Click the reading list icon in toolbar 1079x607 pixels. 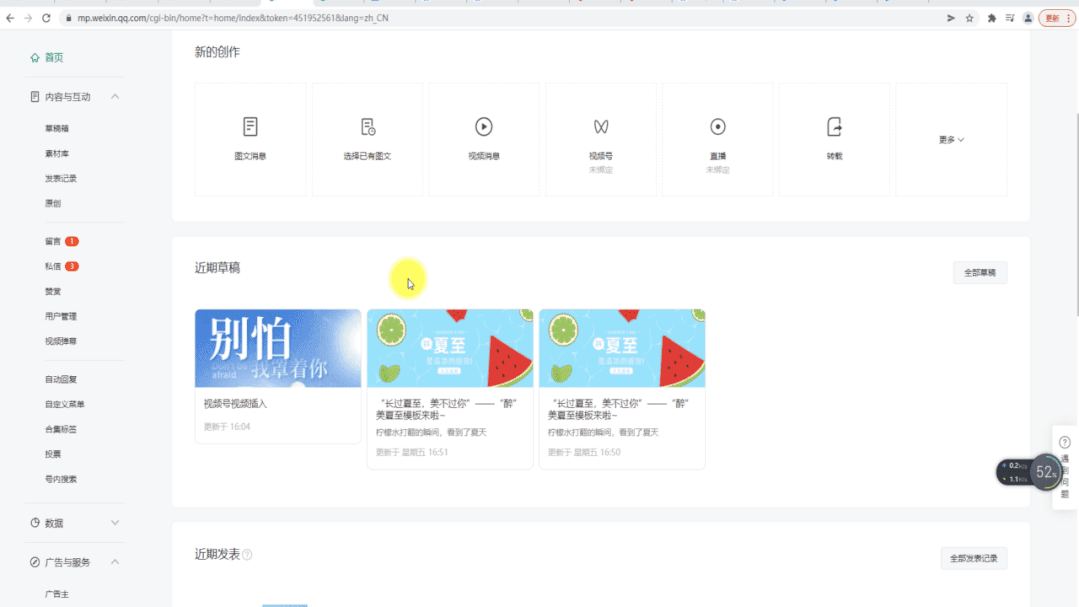pyautogui.click(x=1009, y=19)
